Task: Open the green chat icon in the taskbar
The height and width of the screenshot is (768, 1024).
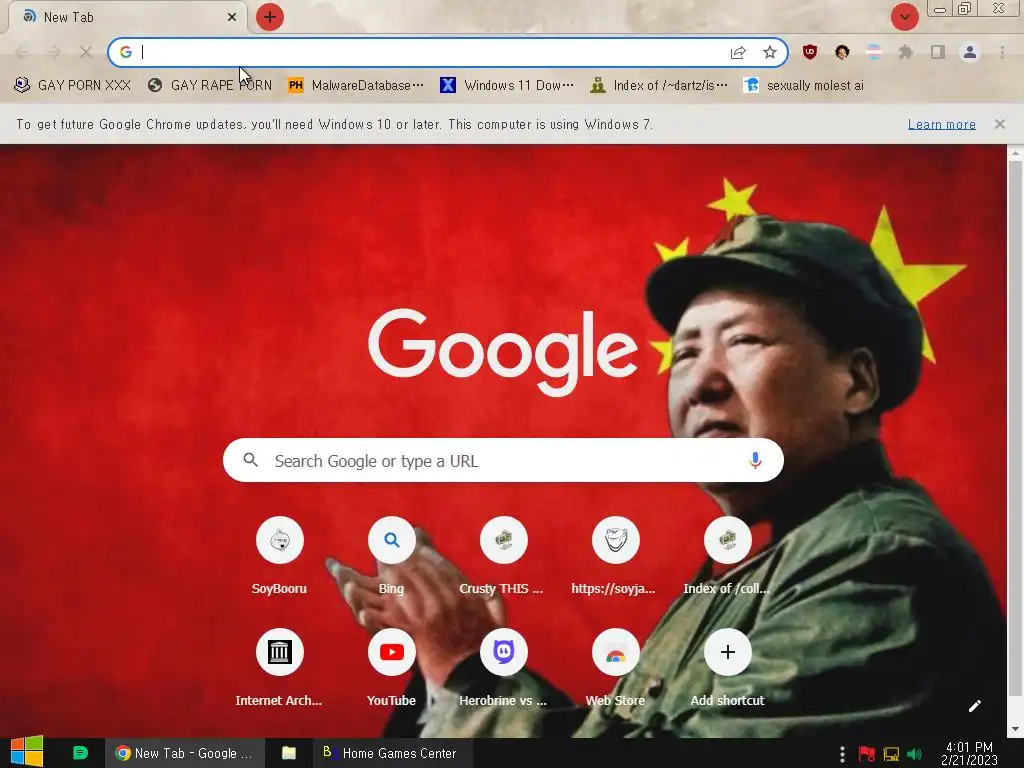Action: point(80,753)
